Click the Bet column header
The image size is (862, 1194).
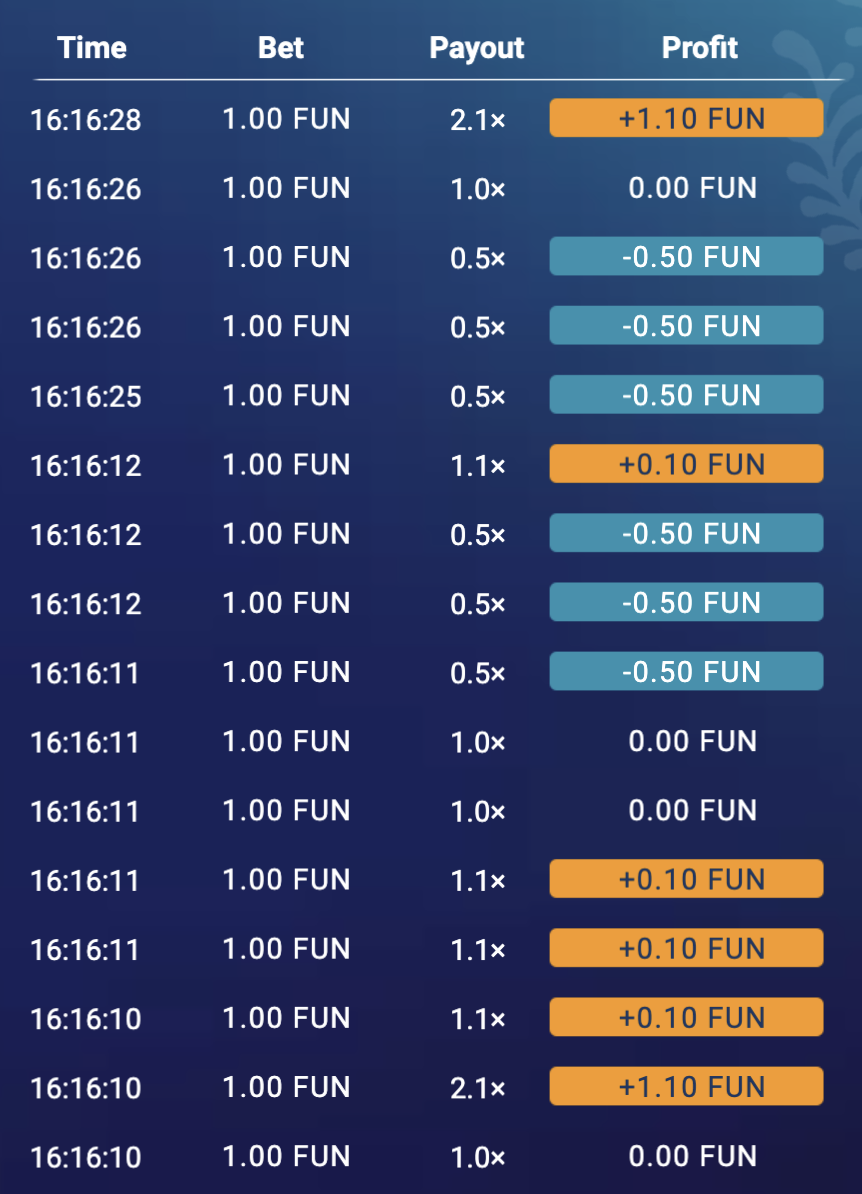(x=281, y=48)
